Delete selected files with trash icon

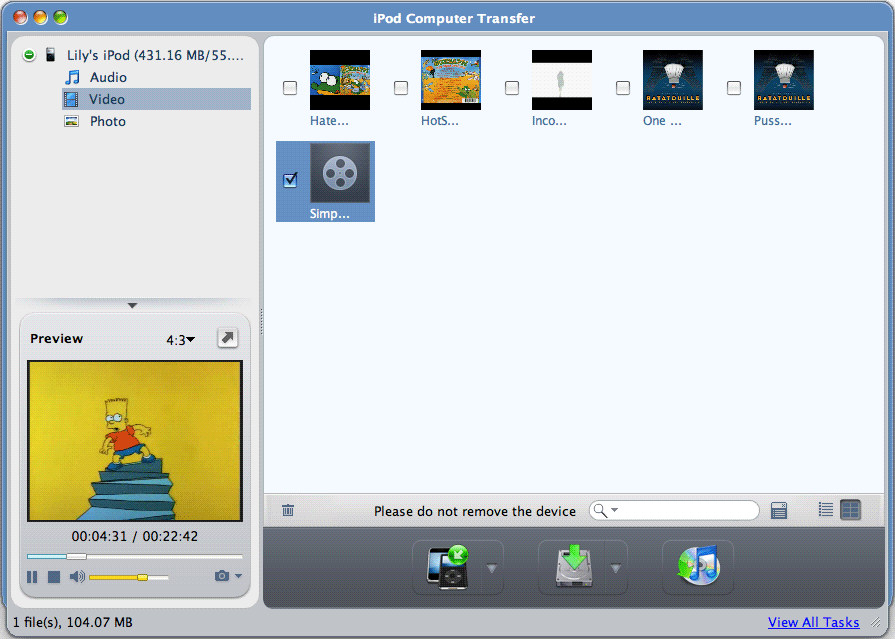coord(288,510)
